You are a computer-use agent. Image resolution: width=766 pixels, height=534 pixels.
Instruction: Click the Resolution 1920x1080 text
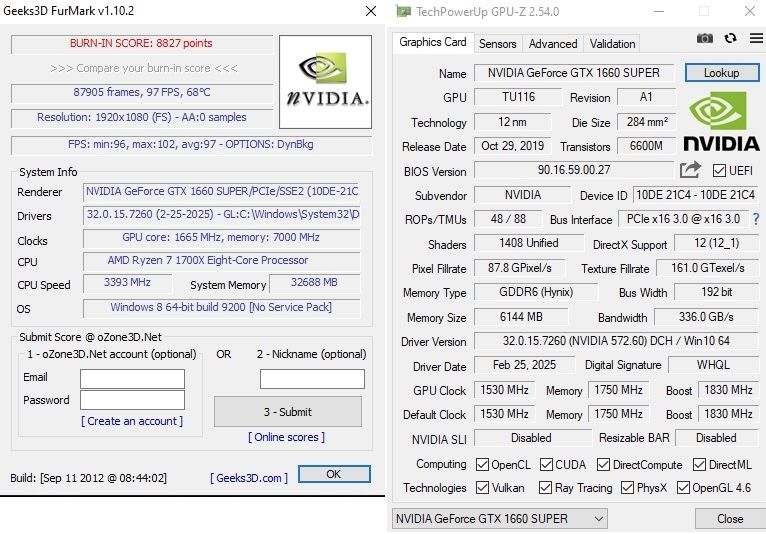coord(142,117)
